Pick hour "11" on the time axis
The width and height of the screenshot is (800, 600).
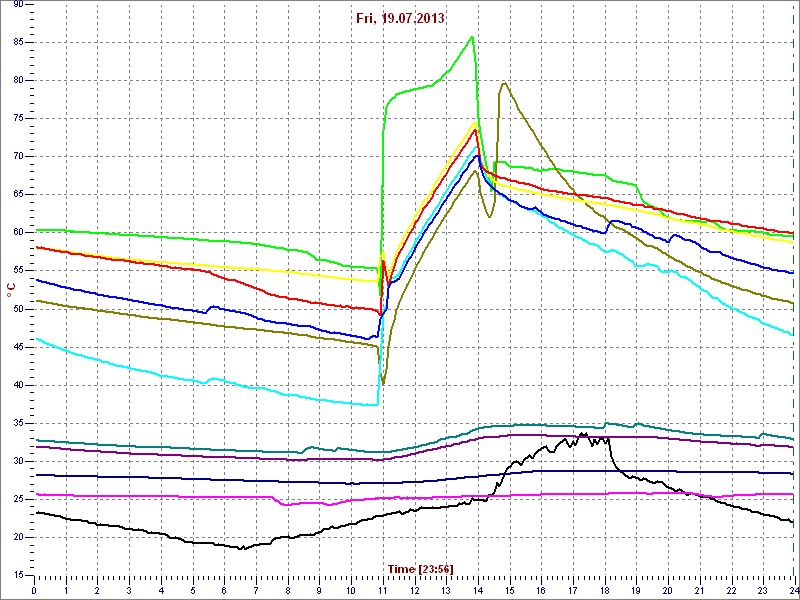[x=383, y=588]
